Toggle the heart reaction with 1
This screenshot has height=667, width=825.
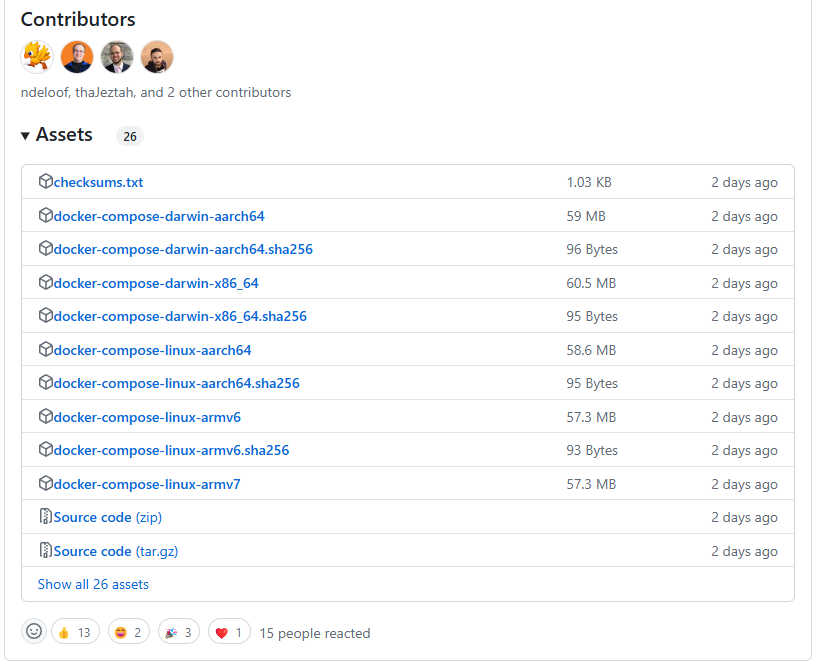tap(229, 632)
